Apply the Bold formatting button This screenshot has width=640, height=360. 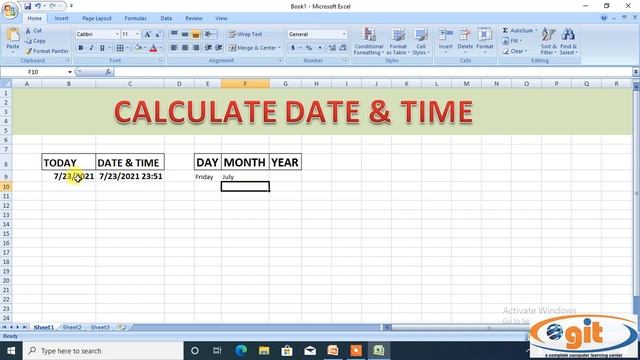pos(81,48)
